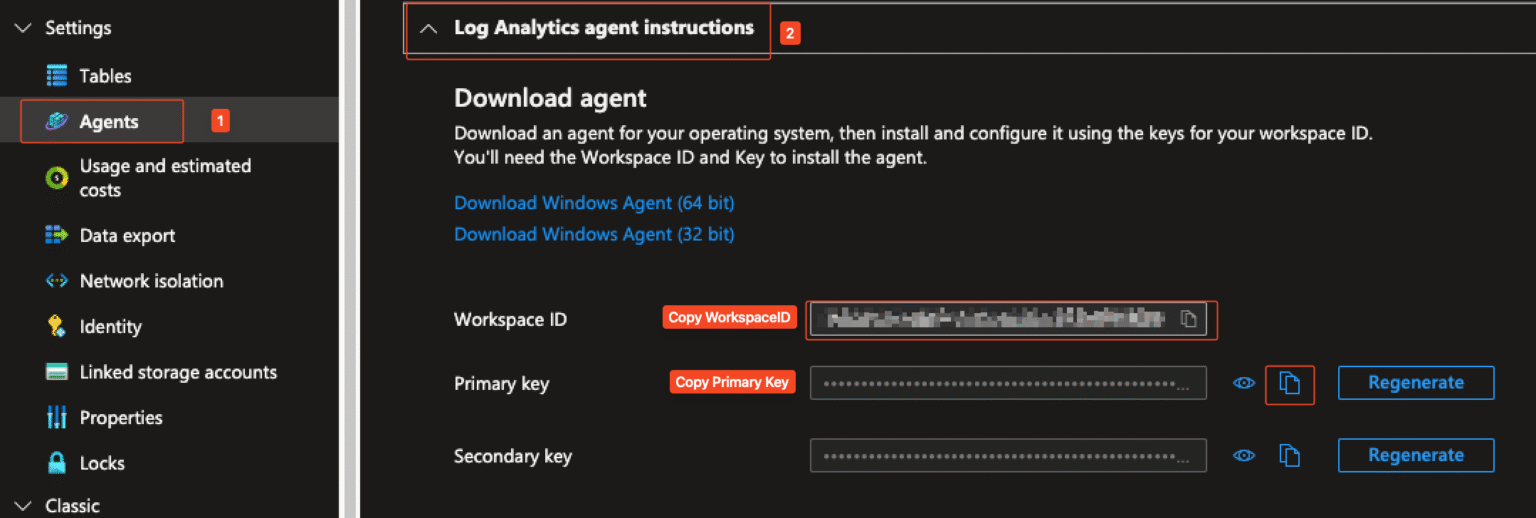Click the Usage and estimated costs icon

57,178
